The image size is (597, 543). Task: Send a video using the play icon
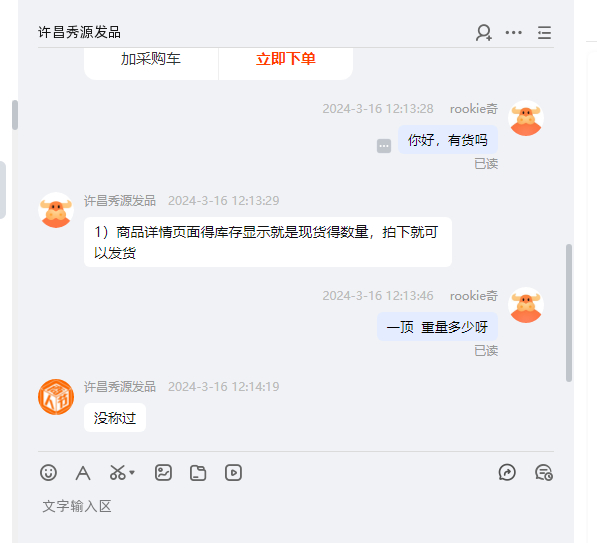coord(233,473)
